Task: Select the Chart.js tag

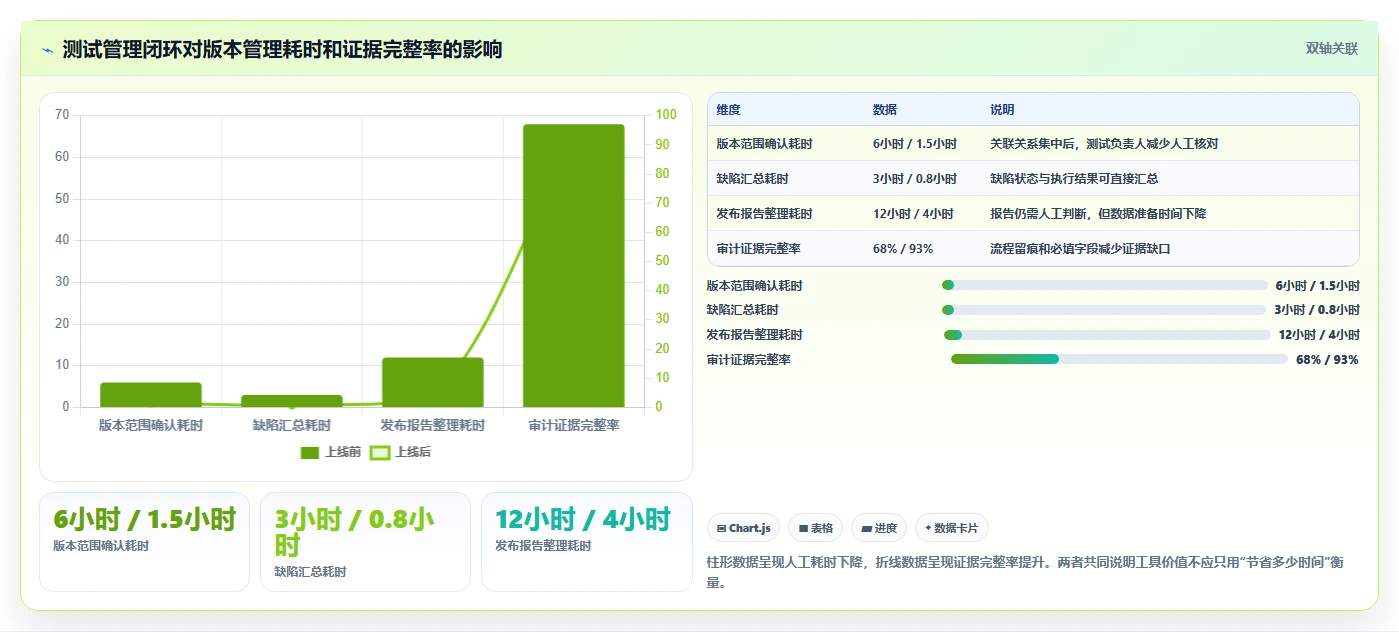Action: (x=744, y=528)
